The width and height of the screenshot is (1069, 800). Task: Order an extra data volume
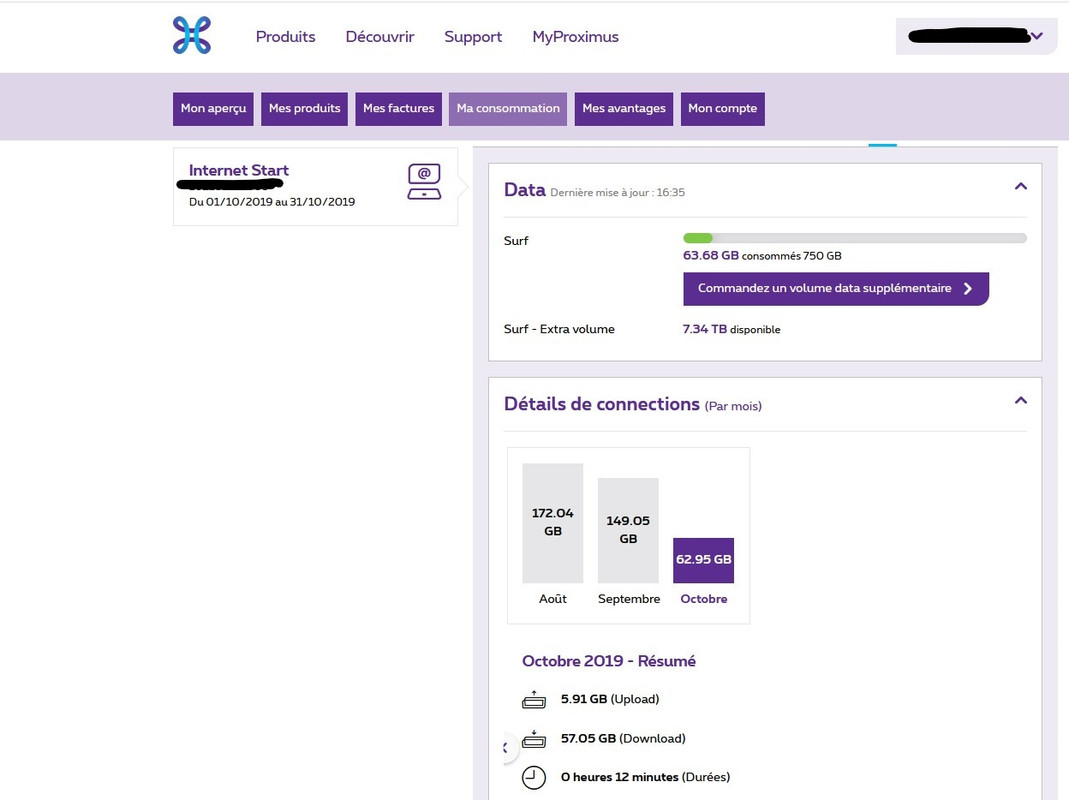coord(836,288)
